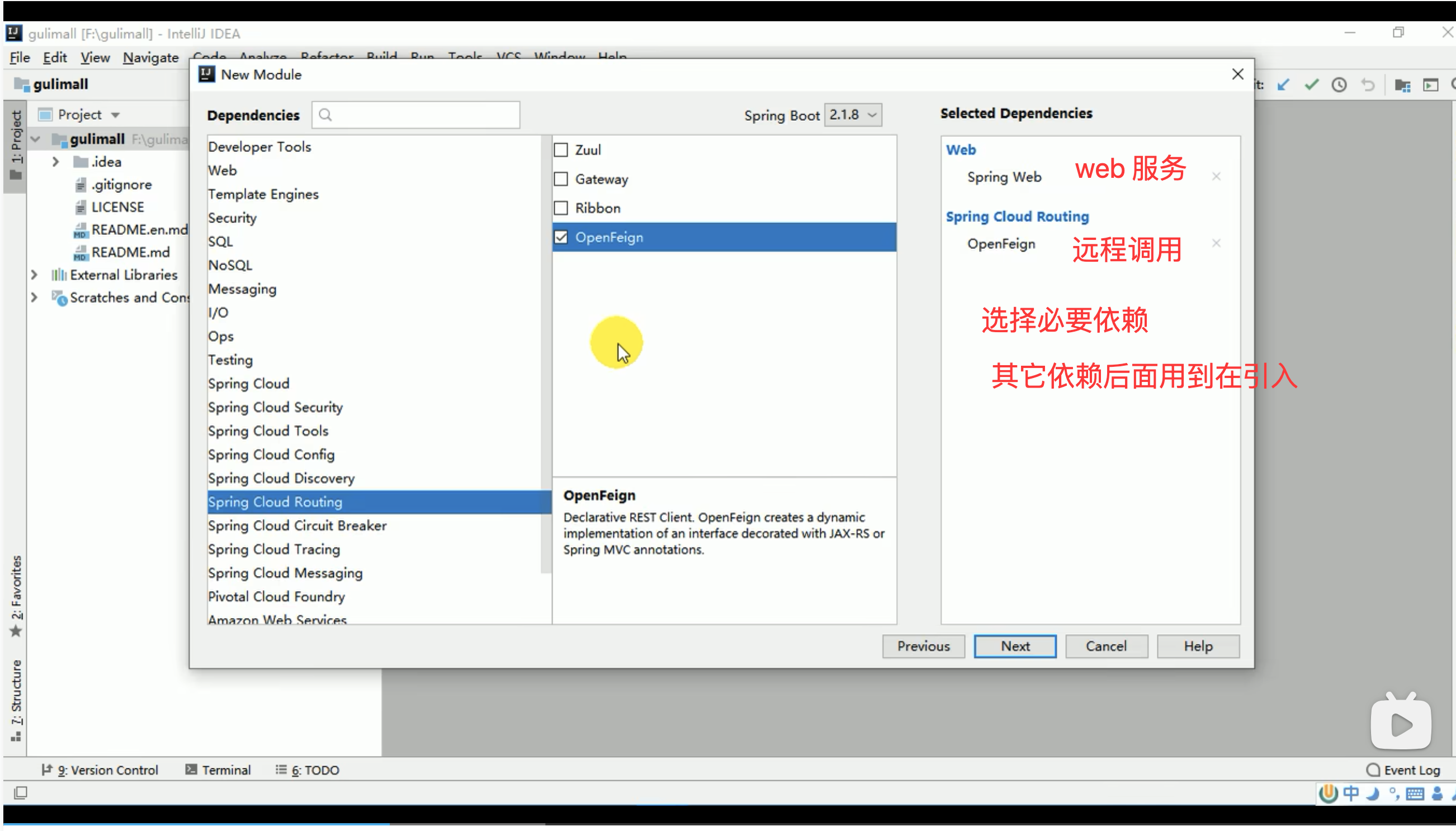Viewport: 1456px width, 831px height.
Task: Switch to the Terminal tool window tab
Action: coord(219,770)
